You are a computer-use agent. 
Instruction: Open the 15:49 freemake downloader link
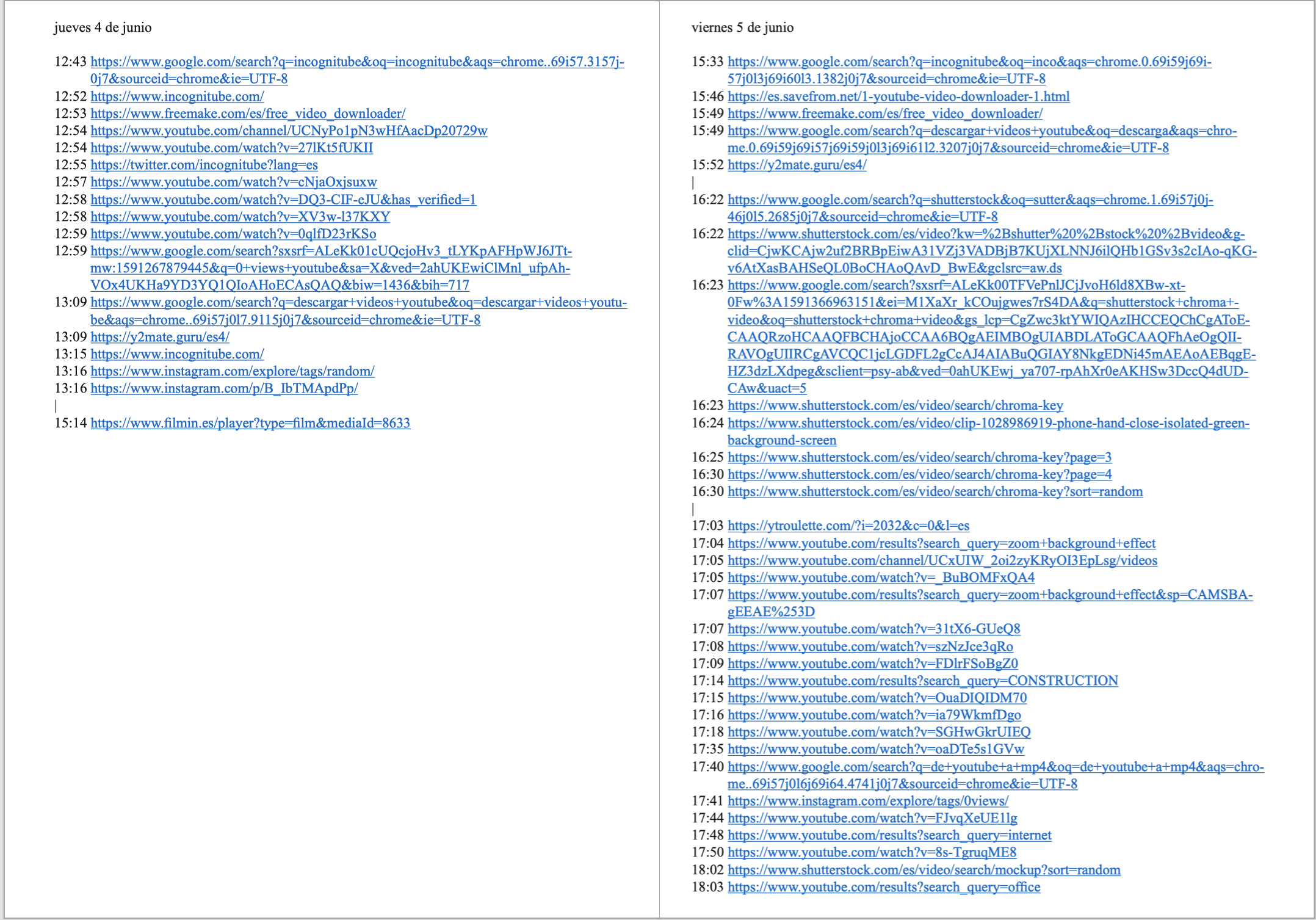(x=885, y=114)
